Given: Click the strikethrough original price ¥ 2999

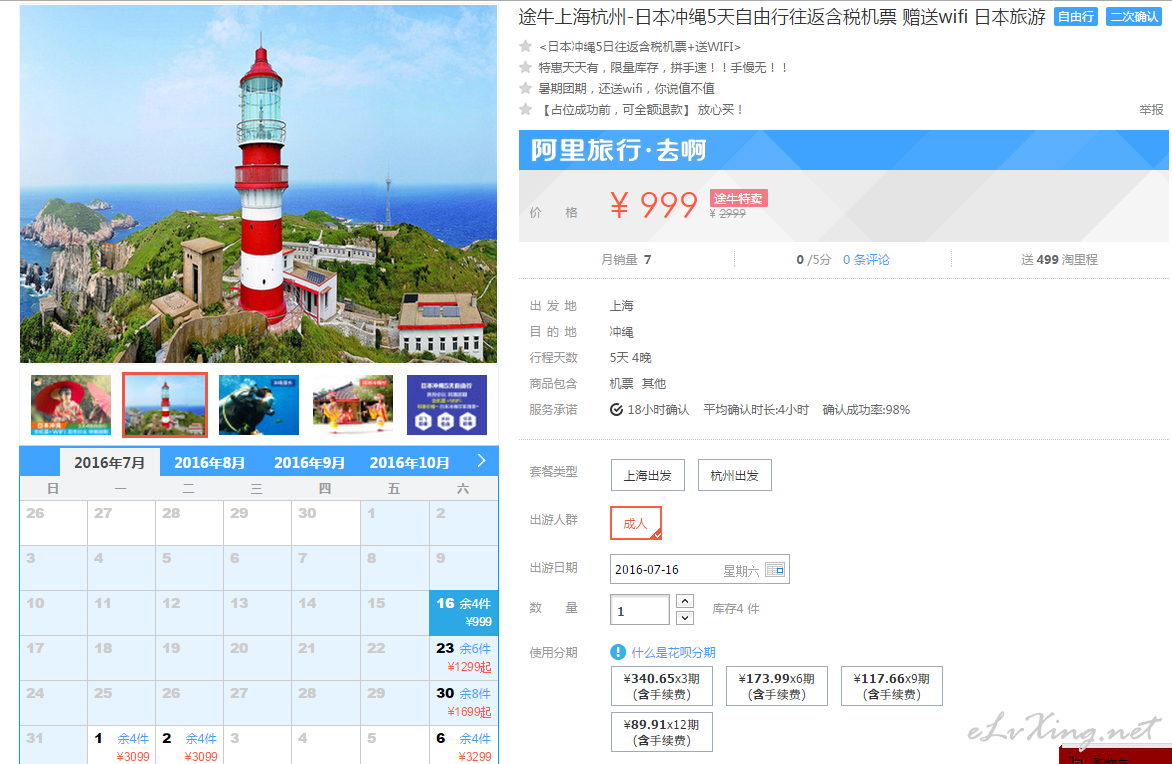Looking at the screenshot, I should pos(727,214).
